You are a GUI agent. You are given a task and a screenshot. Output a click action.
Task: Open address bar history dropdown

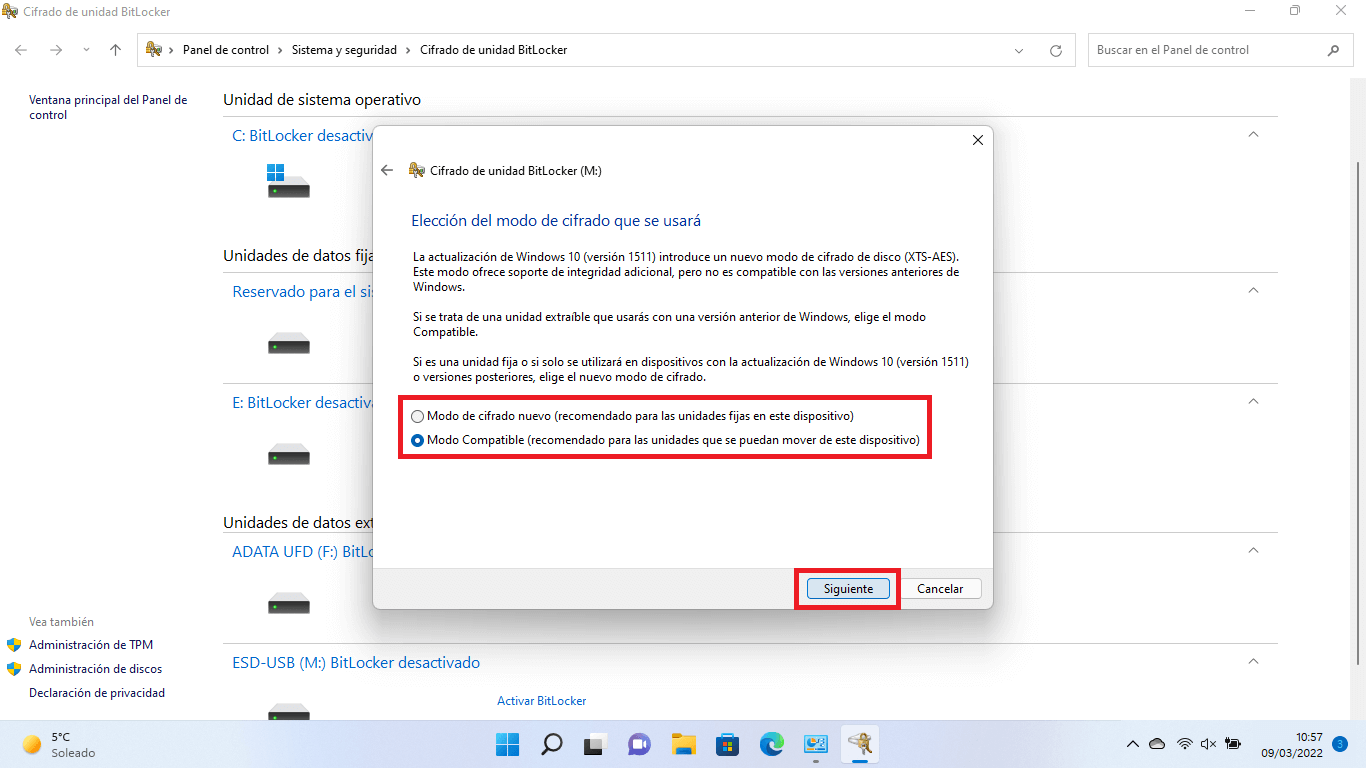[1019, 50]
